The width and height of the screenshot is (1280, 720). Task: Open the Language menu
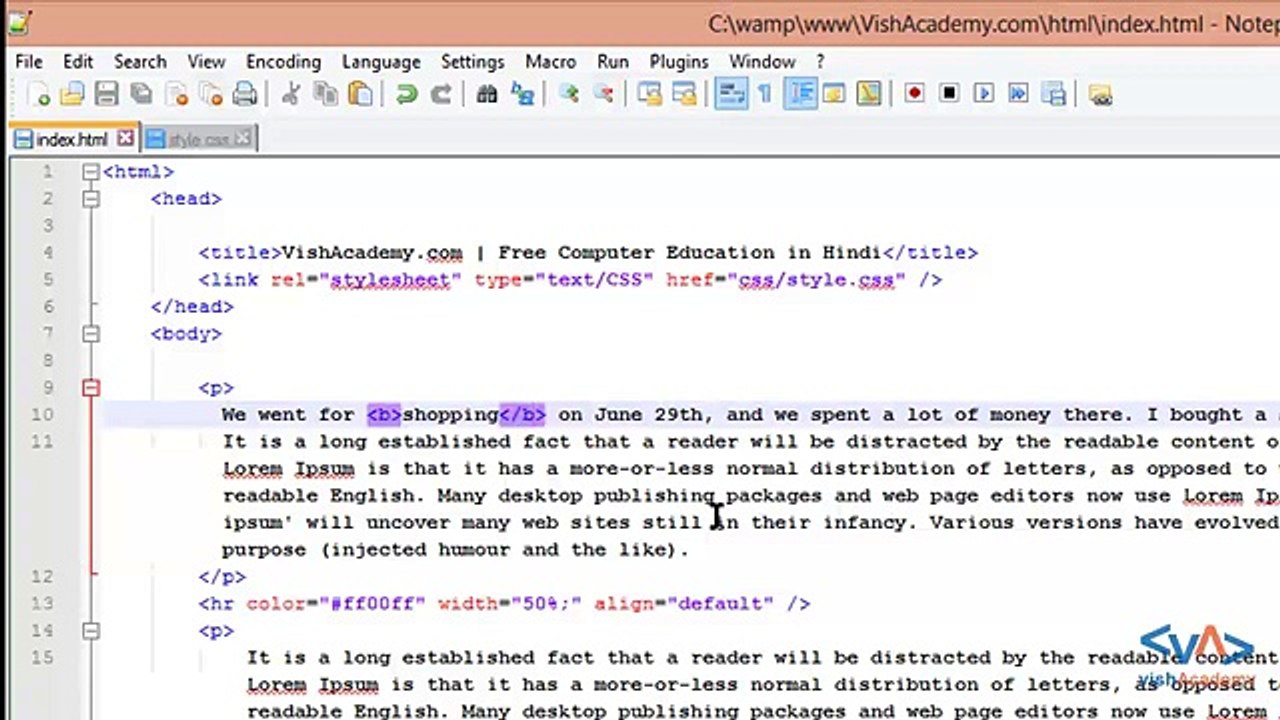pos(381,62)
